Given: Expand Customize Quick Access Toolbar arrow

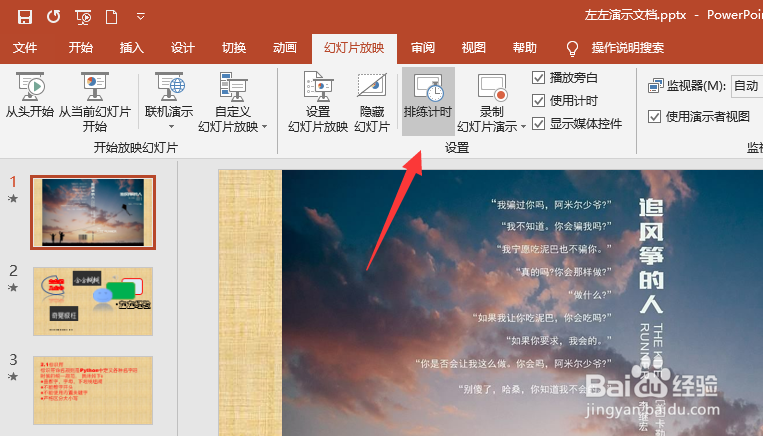Looking at the screenshot, I should 141,17.
